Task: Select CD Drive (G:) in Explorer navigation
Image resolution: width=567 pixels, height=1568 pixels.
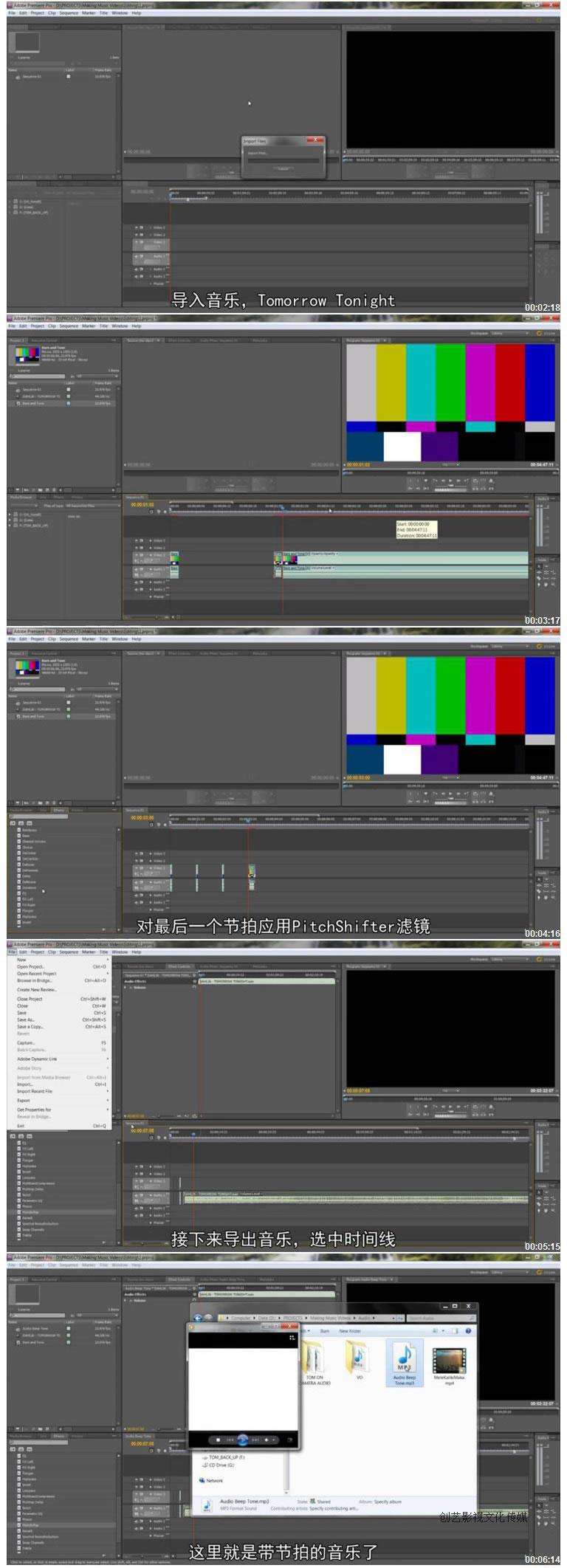Action: point(221,1465)
